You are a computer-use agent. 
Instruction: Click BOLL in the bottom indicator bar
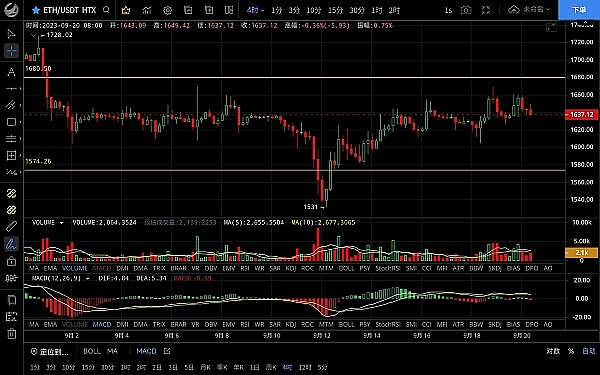coord(92,351)
